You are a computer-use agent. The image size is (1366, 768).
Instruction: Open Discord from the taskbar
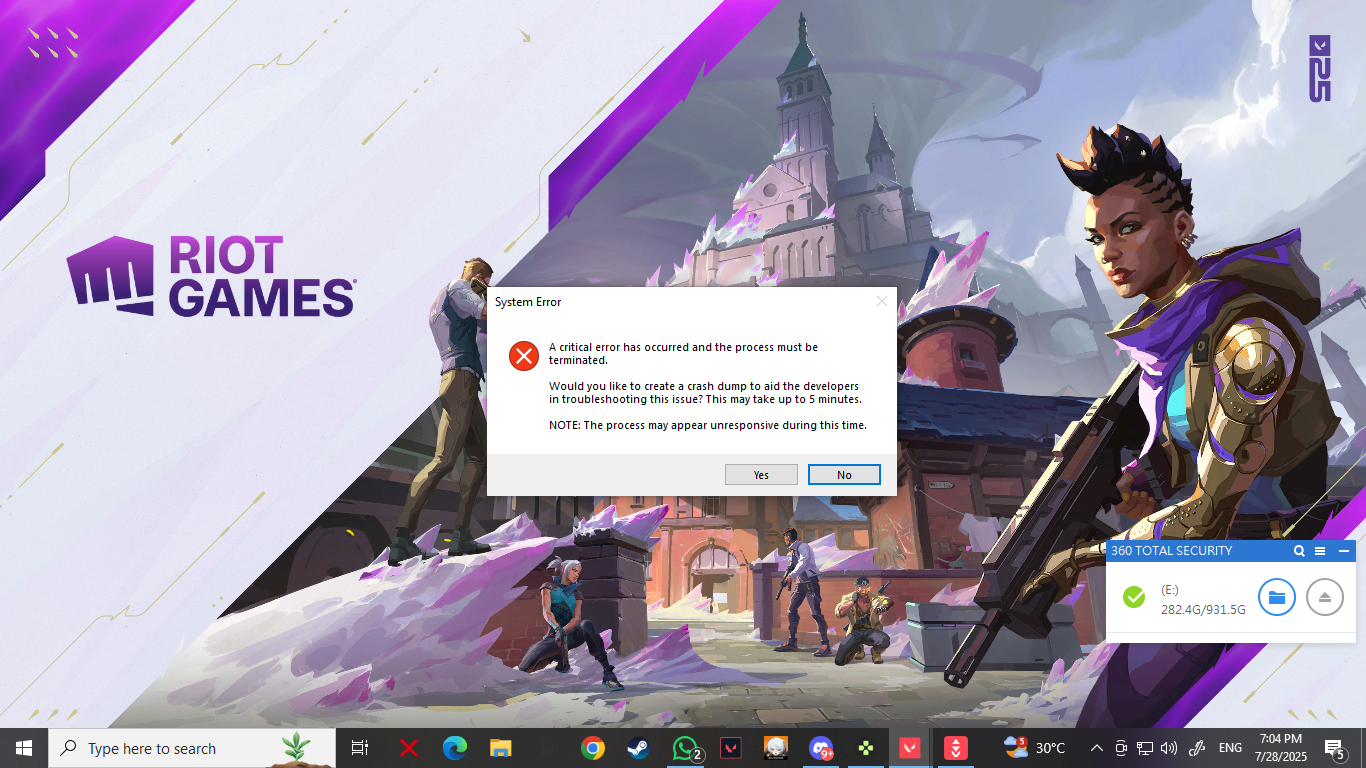(821, 748)
